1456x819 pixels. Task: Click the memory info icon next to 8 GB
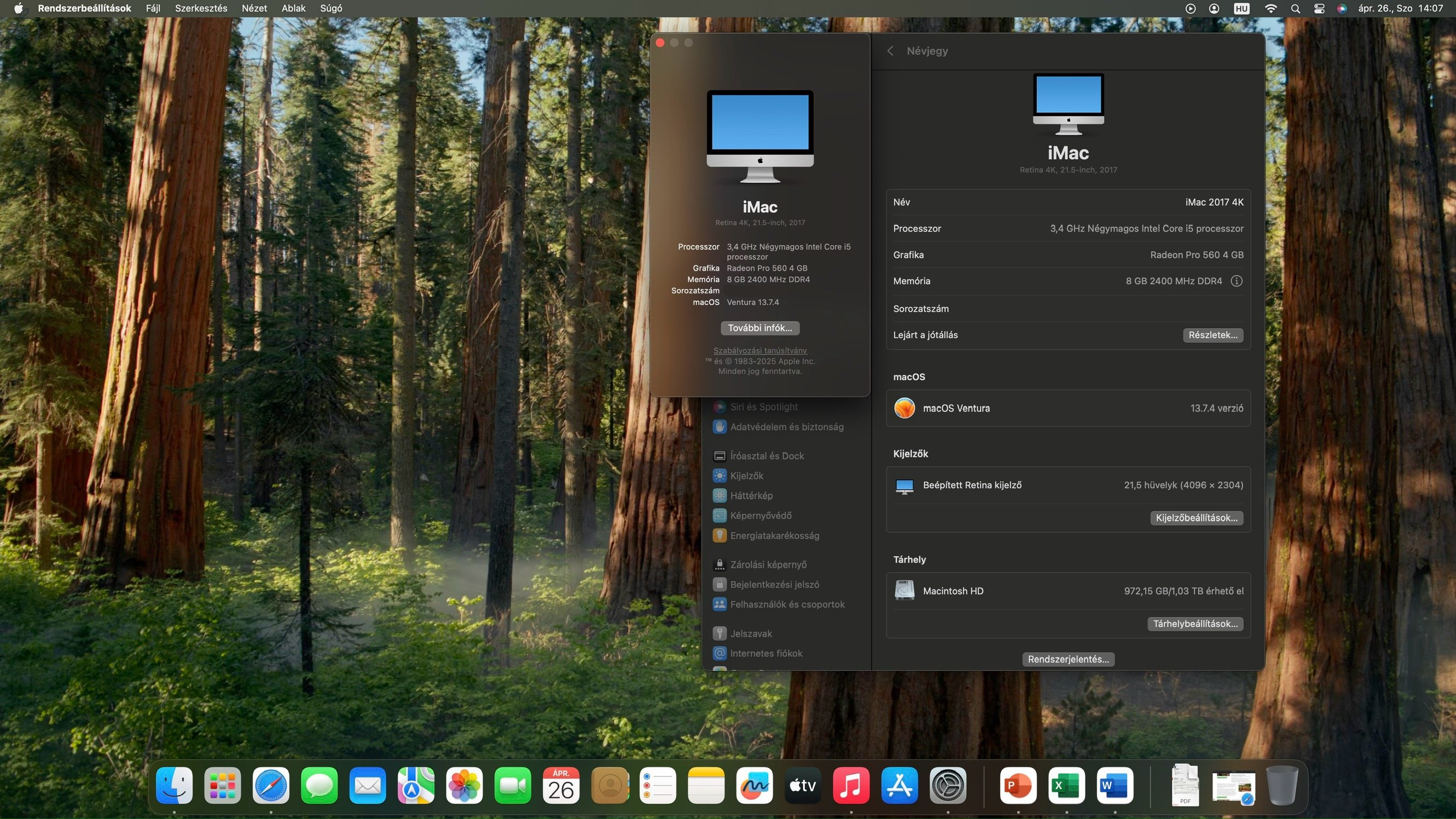click(x=1236, y=281)
